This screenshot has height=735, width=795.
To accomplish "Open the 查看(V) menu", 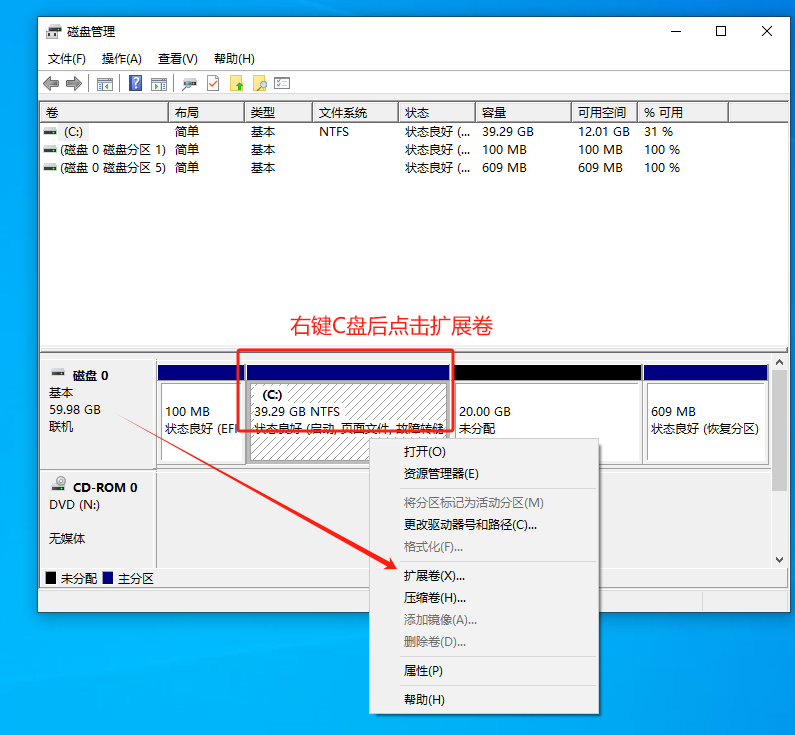I will (177, 59).
